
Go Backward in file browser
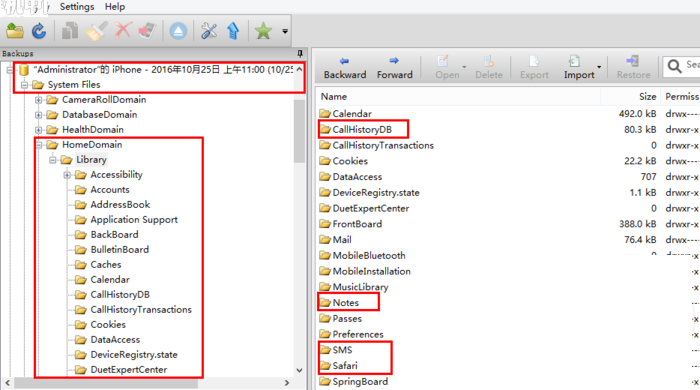click(345, 68)
